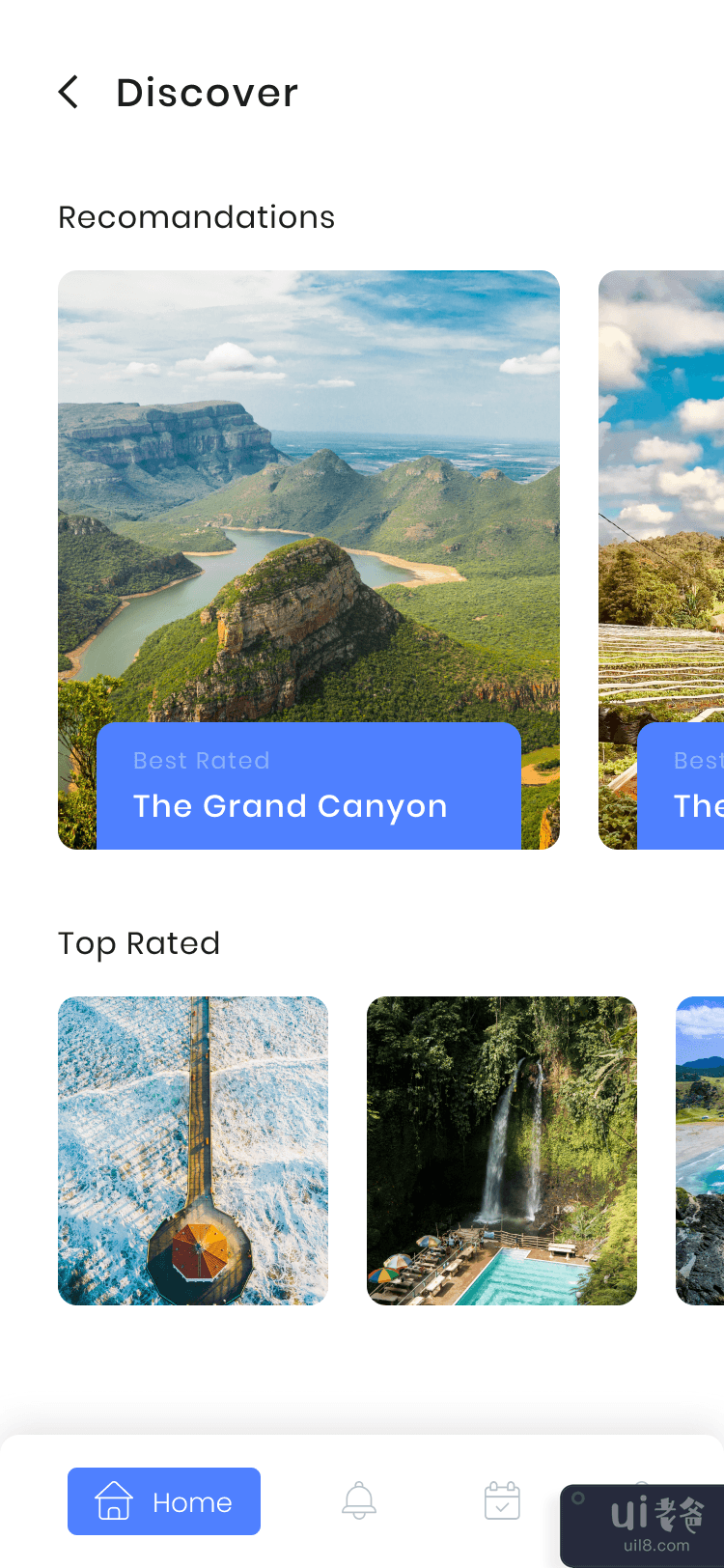Tap the blue label on second recommendation card

[x=681, y=786]
